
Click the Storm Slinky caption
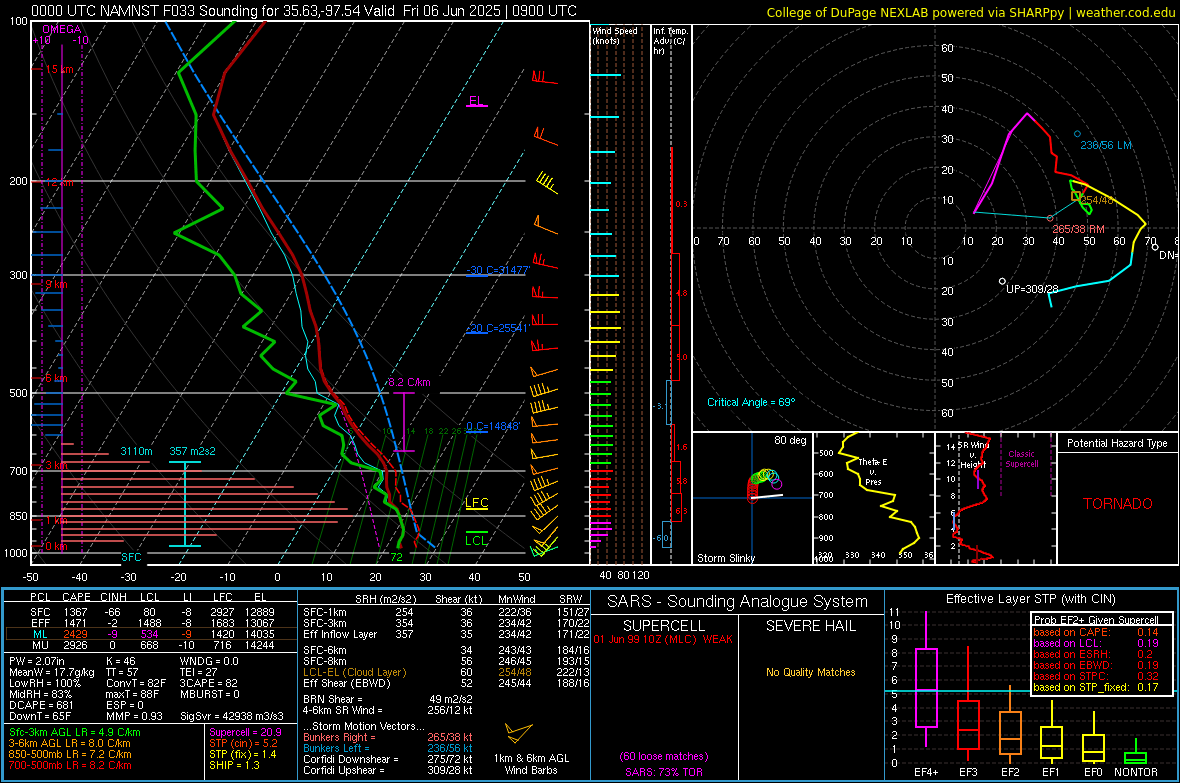(725, 558)
